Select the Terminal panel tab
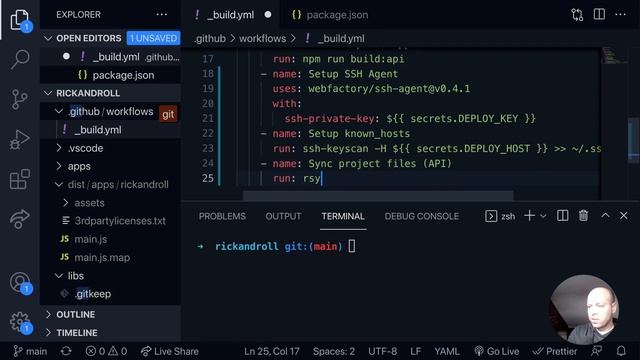Image resolution: width=640 pixels, height=360 pixels. (x=343, y=216)
